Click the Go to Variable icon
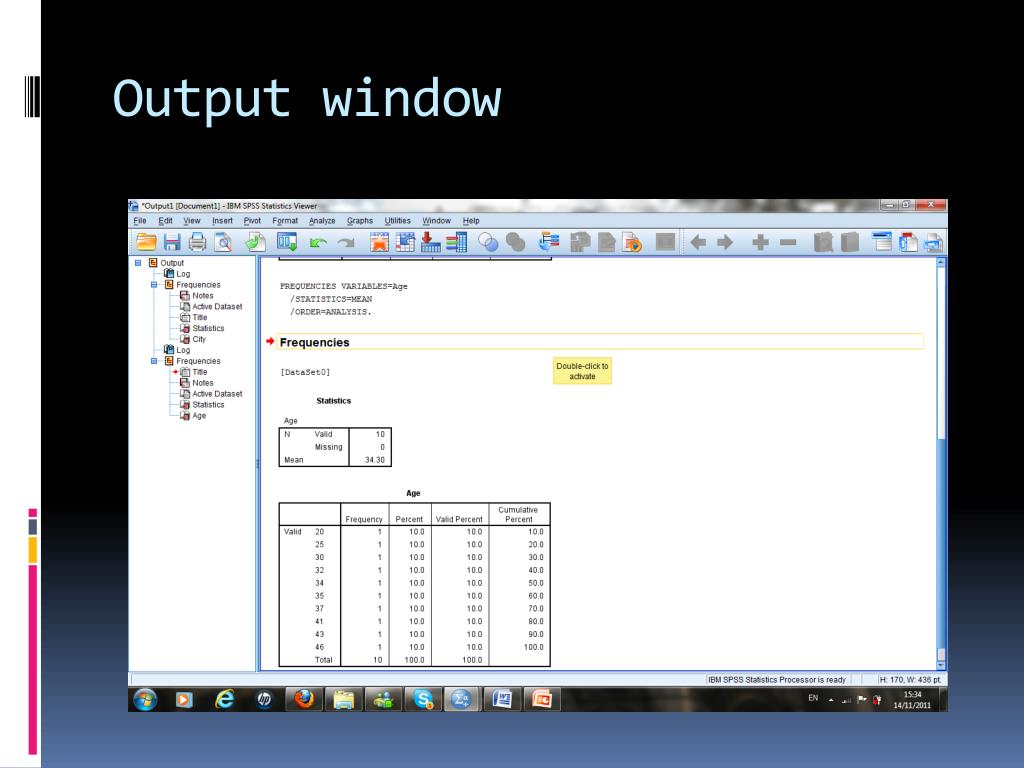Viewport: 1024px width, 768px height. [x=430, y=242]
